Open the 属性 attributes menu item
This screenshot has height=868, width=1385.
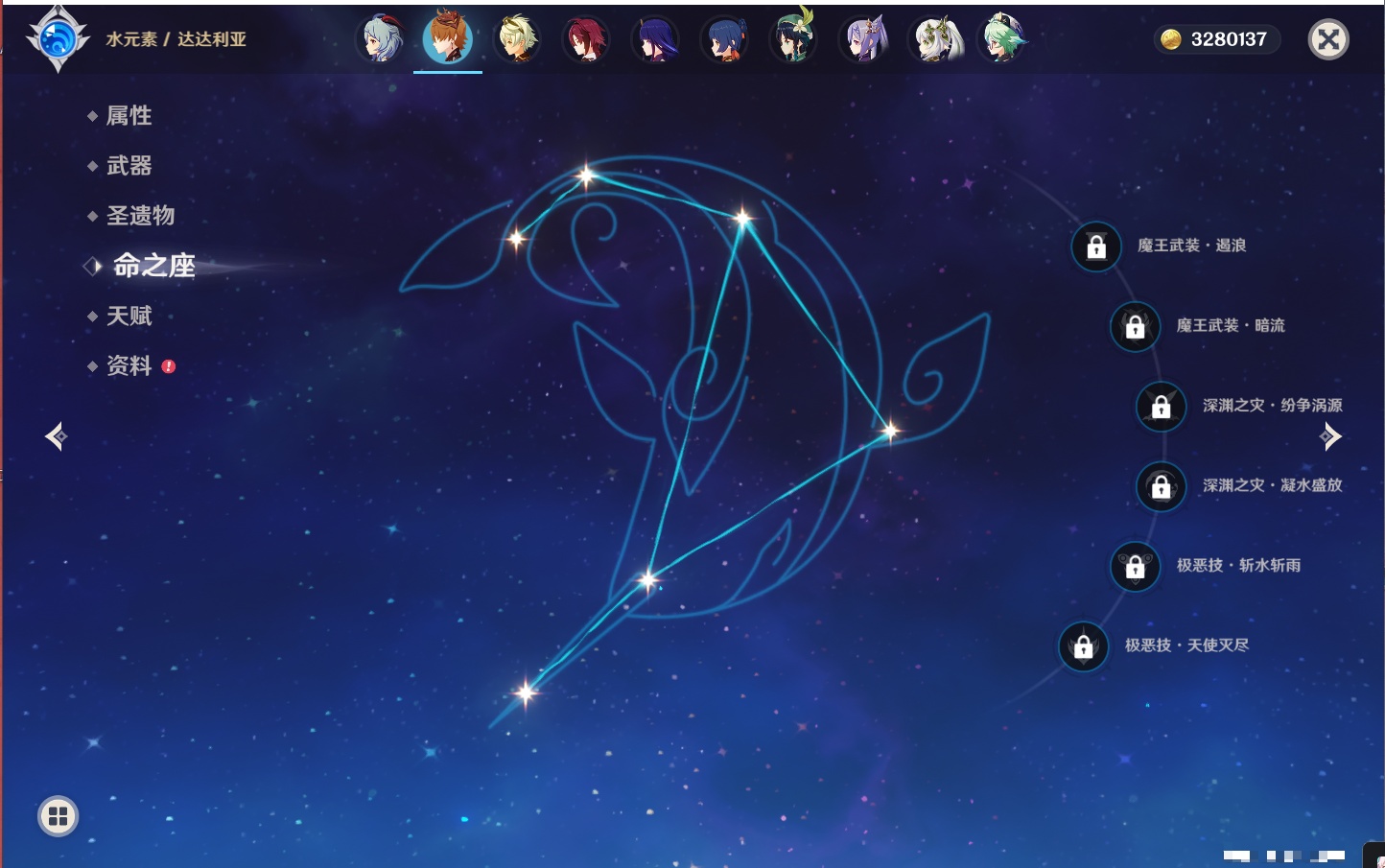129,116
